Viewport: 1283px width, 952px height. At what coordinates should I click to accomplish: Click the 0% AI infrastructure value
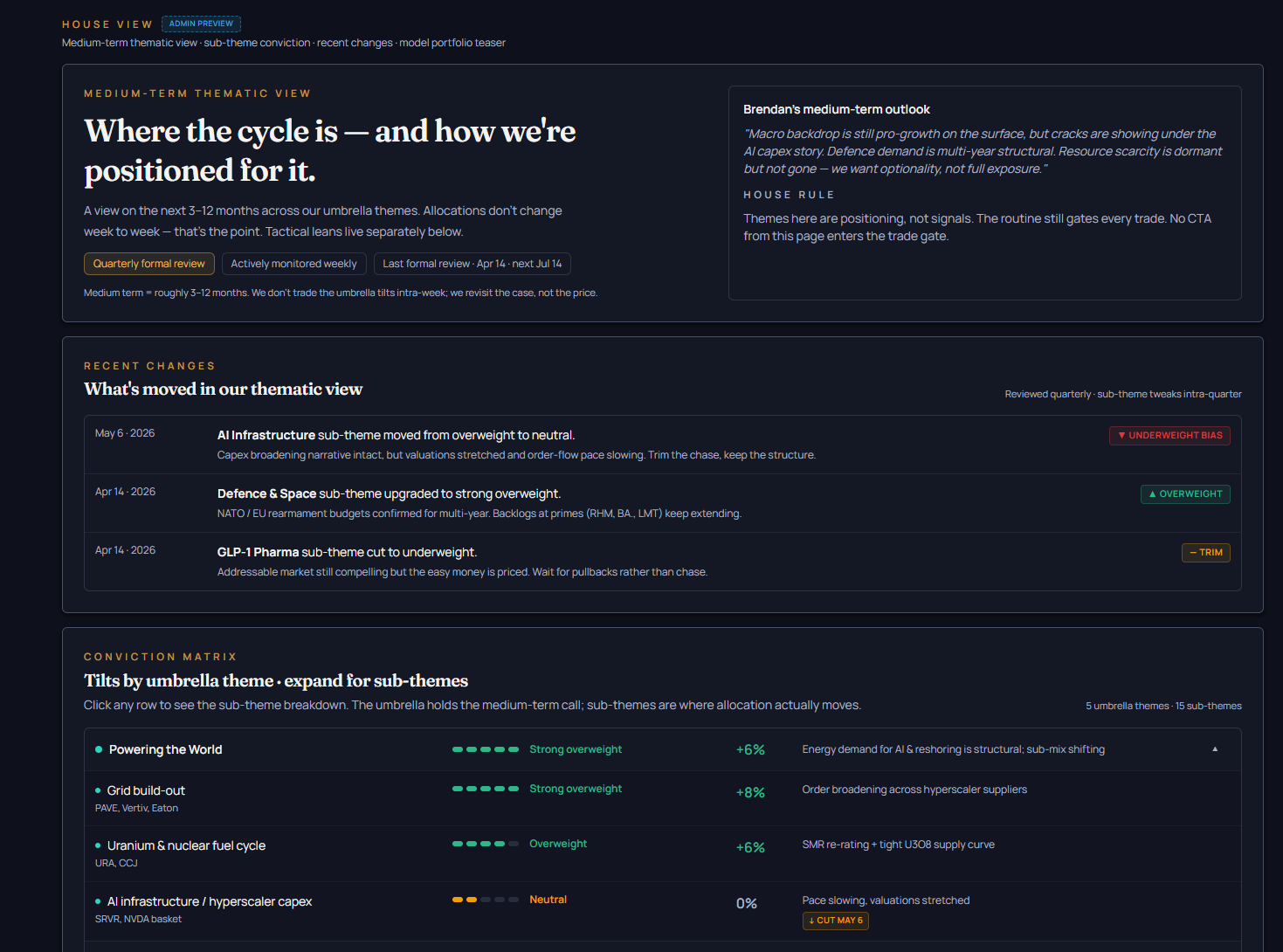pos(747,903)
